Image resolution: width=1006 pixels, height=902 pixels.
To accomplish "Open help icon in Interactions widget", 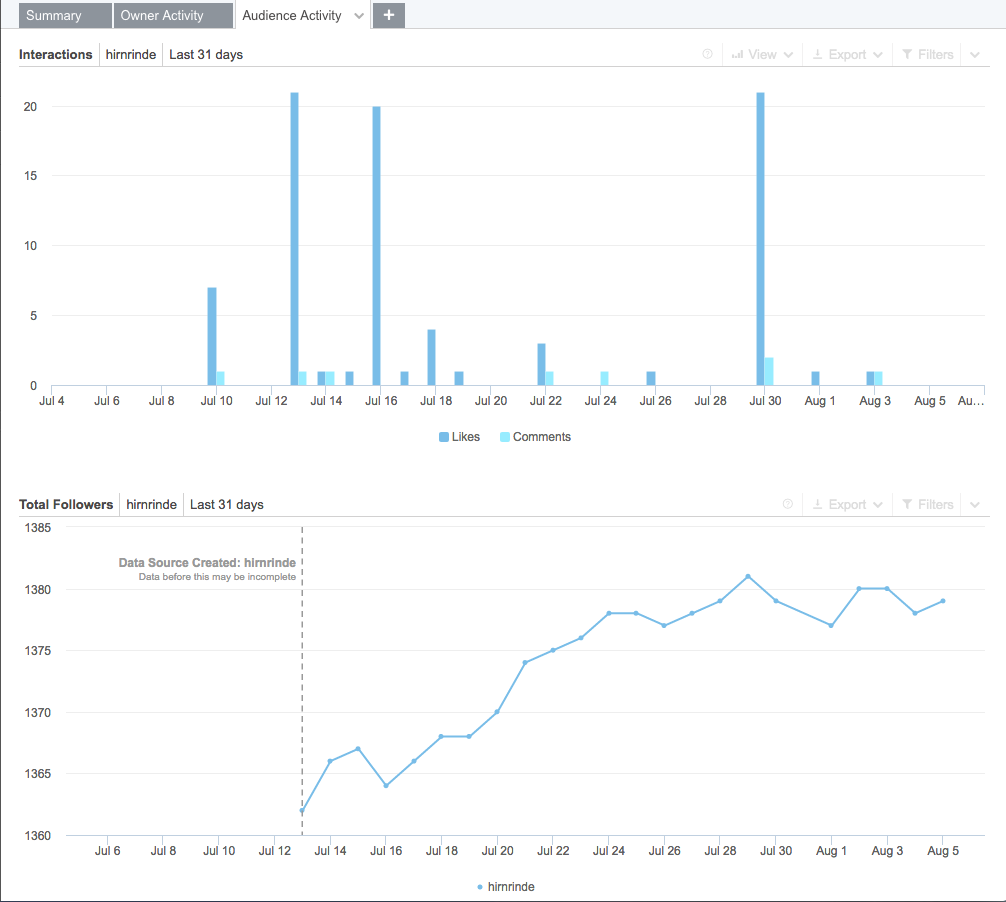I will click(x=708, y=55).
